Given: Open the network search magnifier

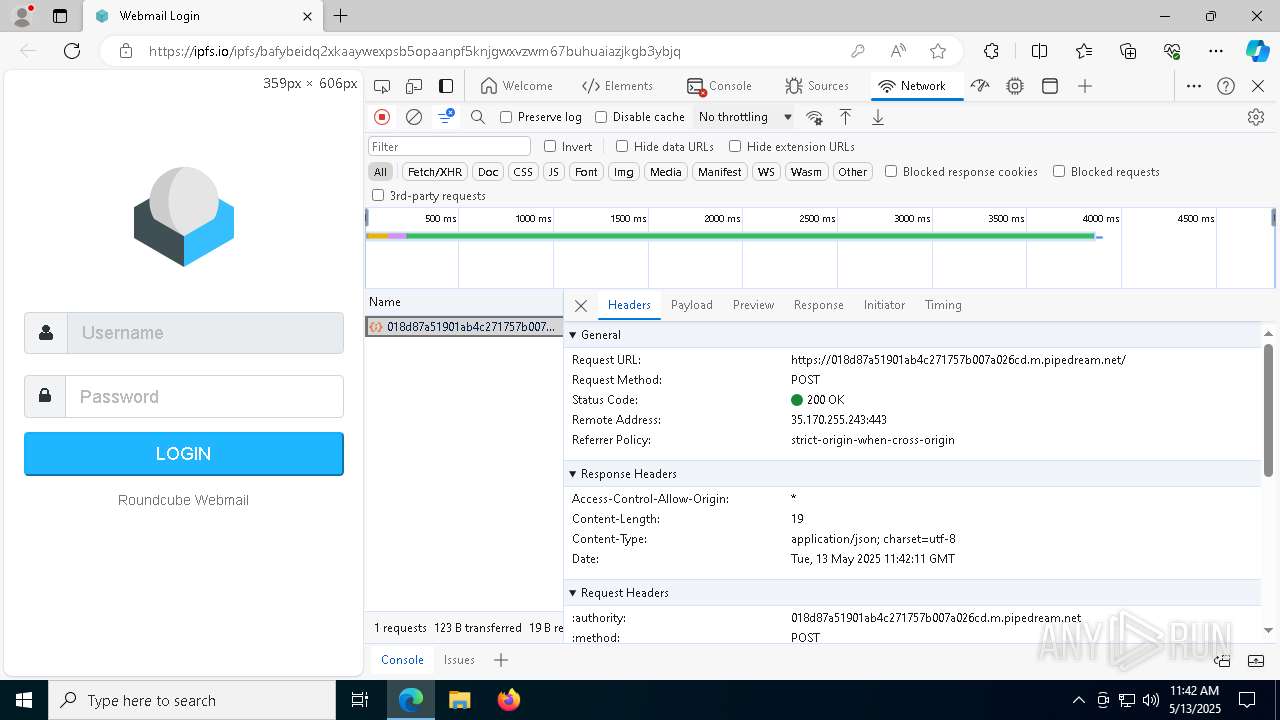Looking at the screenshot, I should coord(478,117).
